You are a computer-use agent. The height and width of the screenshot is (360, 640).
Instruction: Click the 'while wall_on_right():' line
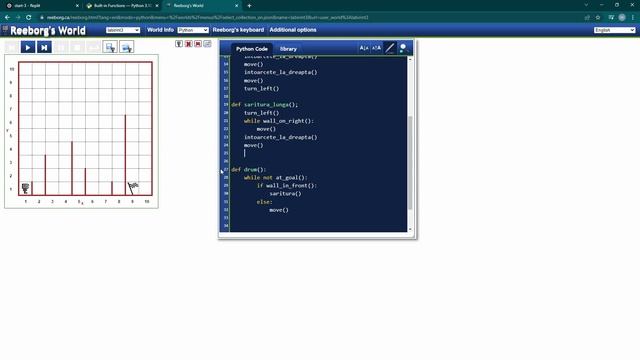[x=279, y=121]
